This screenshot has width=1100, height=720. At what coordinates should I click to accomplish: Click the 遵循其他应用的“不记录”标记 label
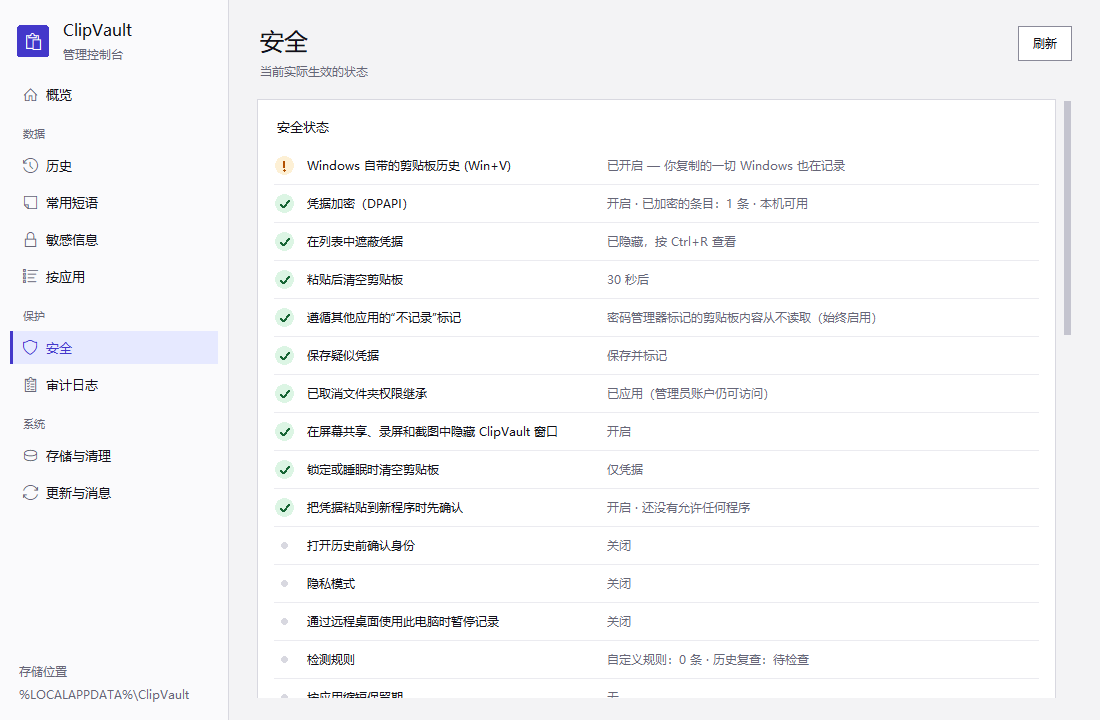(x=384, y=317)
